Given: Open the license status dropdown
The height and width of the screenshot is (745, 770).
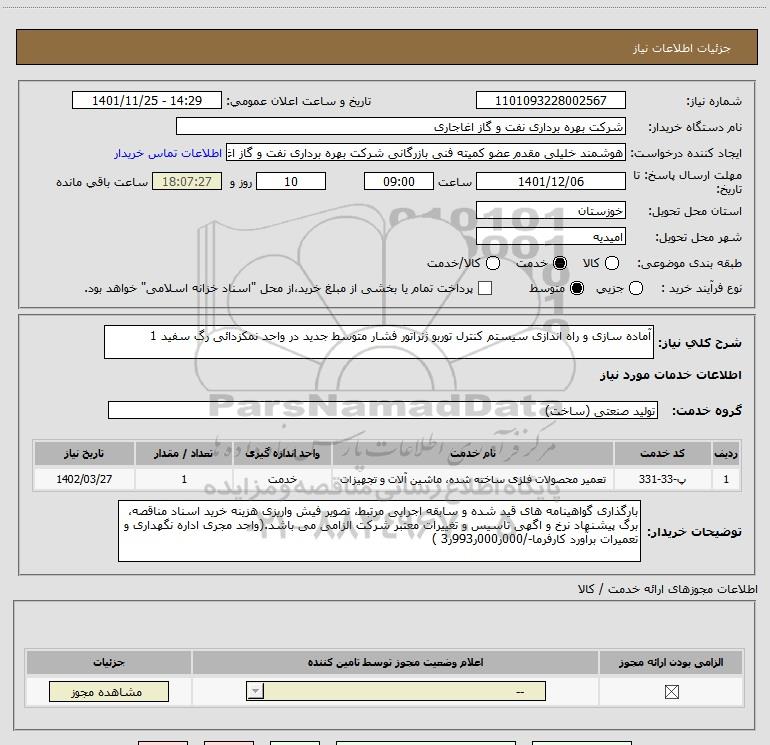Looking at the screenshot, I should (396, 691).
